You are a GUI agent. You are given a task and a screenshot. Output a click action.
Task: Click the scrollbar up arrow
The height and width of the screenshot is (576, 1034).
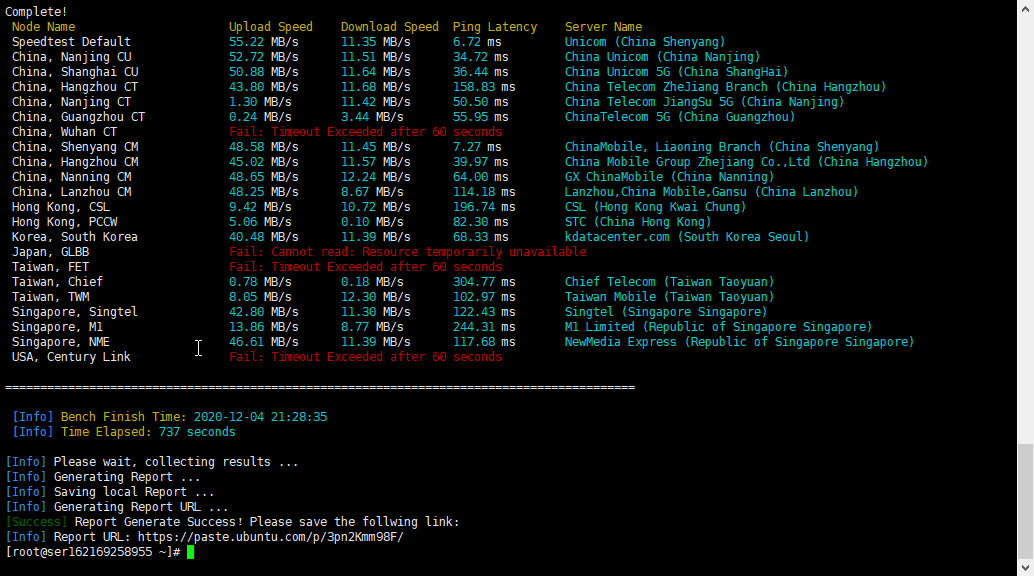click(x=1025, y=8)
